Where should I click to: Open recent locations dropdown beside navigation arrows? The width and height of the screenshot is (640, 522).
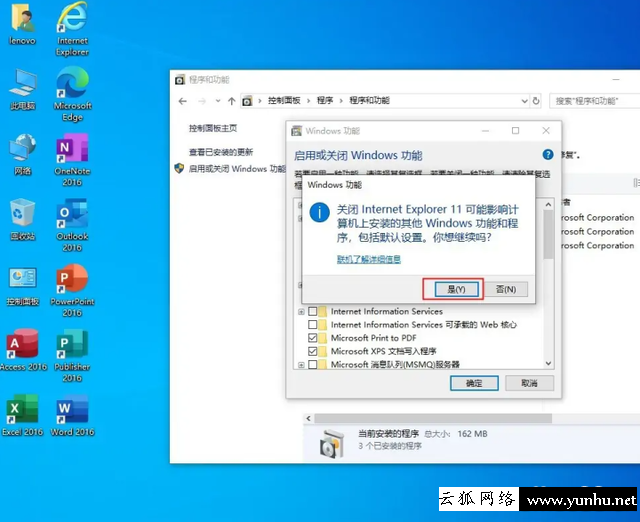[x=218, y=101]
